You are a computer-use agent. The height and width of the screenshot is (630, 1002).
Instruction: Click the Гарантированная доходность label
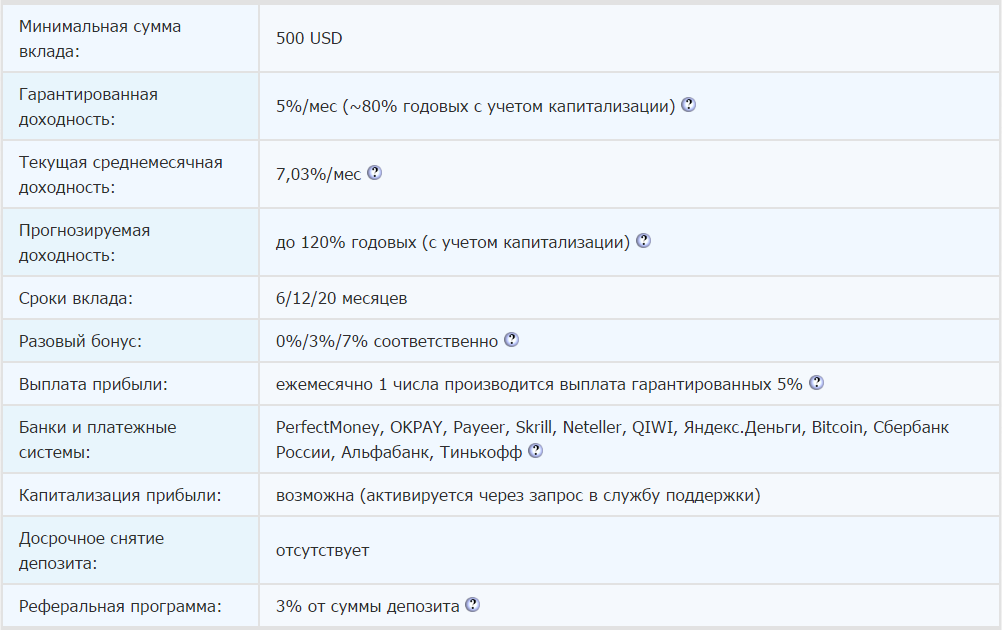(x=88, y=106)
